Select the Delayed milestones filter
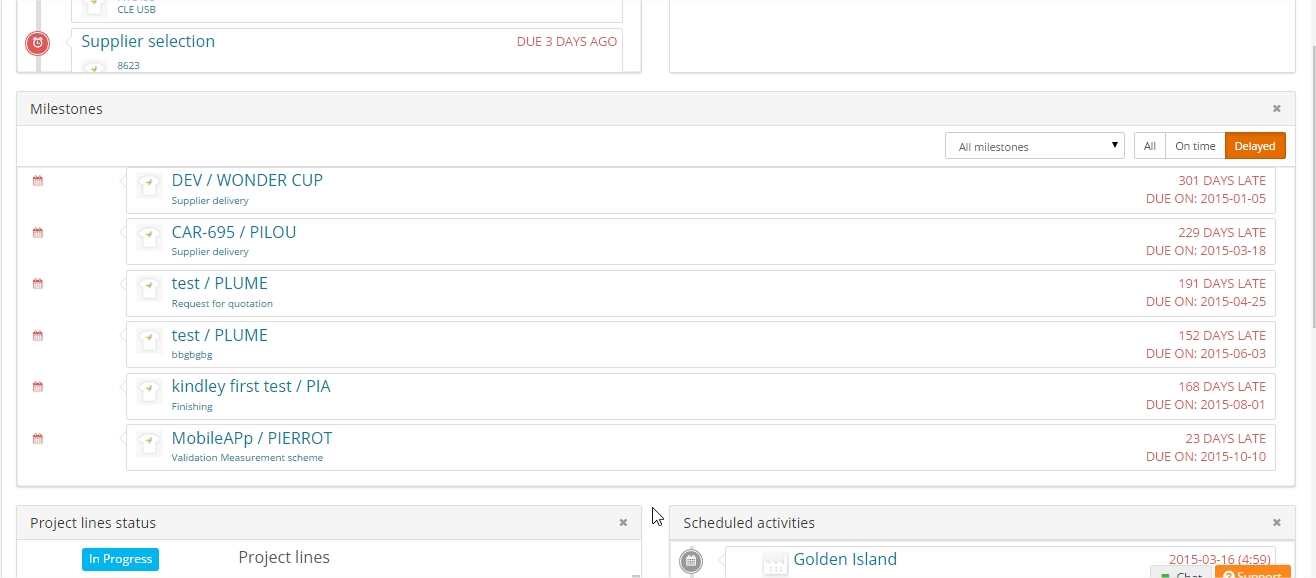This screenshot has height=578, width=1316. [x=1254, y=146]
